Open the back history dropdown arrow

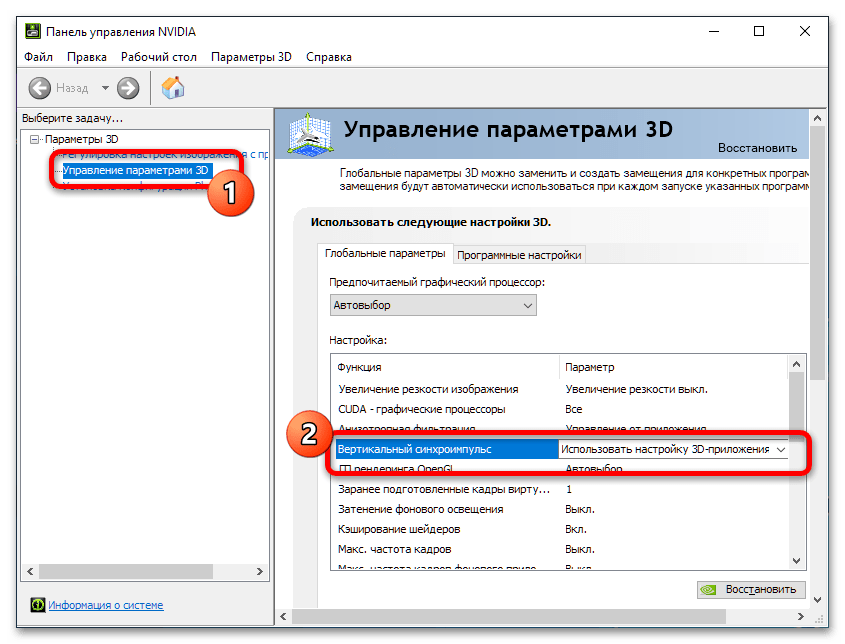point(105,88)
